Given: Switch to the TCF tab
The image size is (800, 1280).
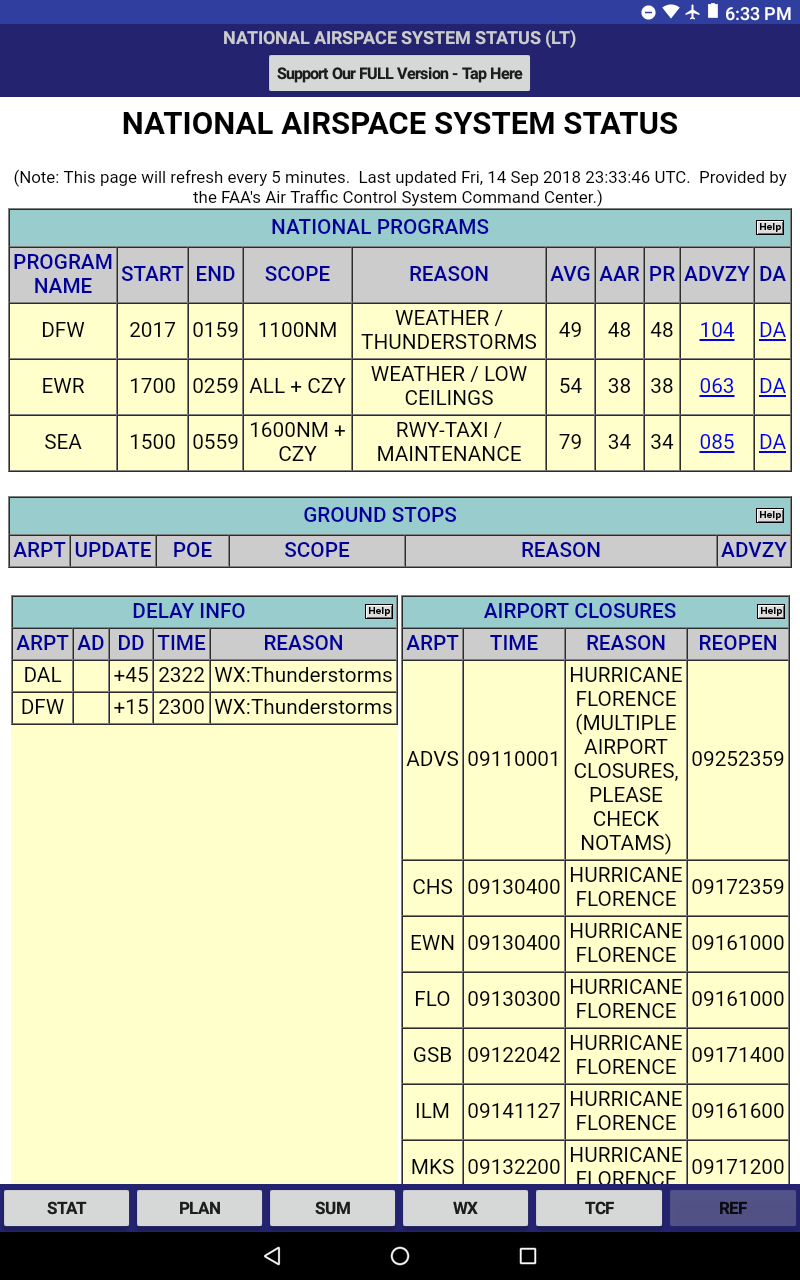Looking at the screenshot, I should pos(599,1208).
